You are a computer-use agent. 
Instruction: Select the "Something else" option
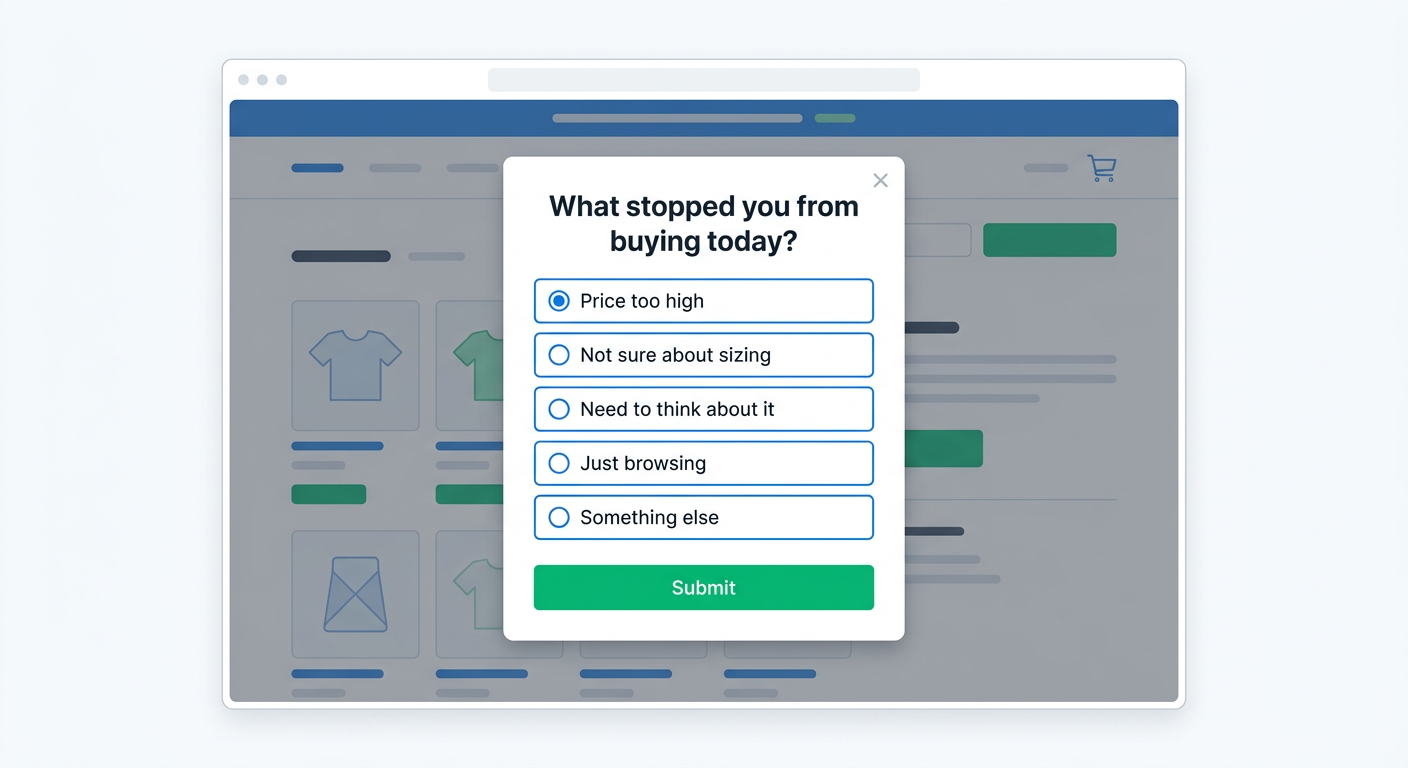point(560,517)
